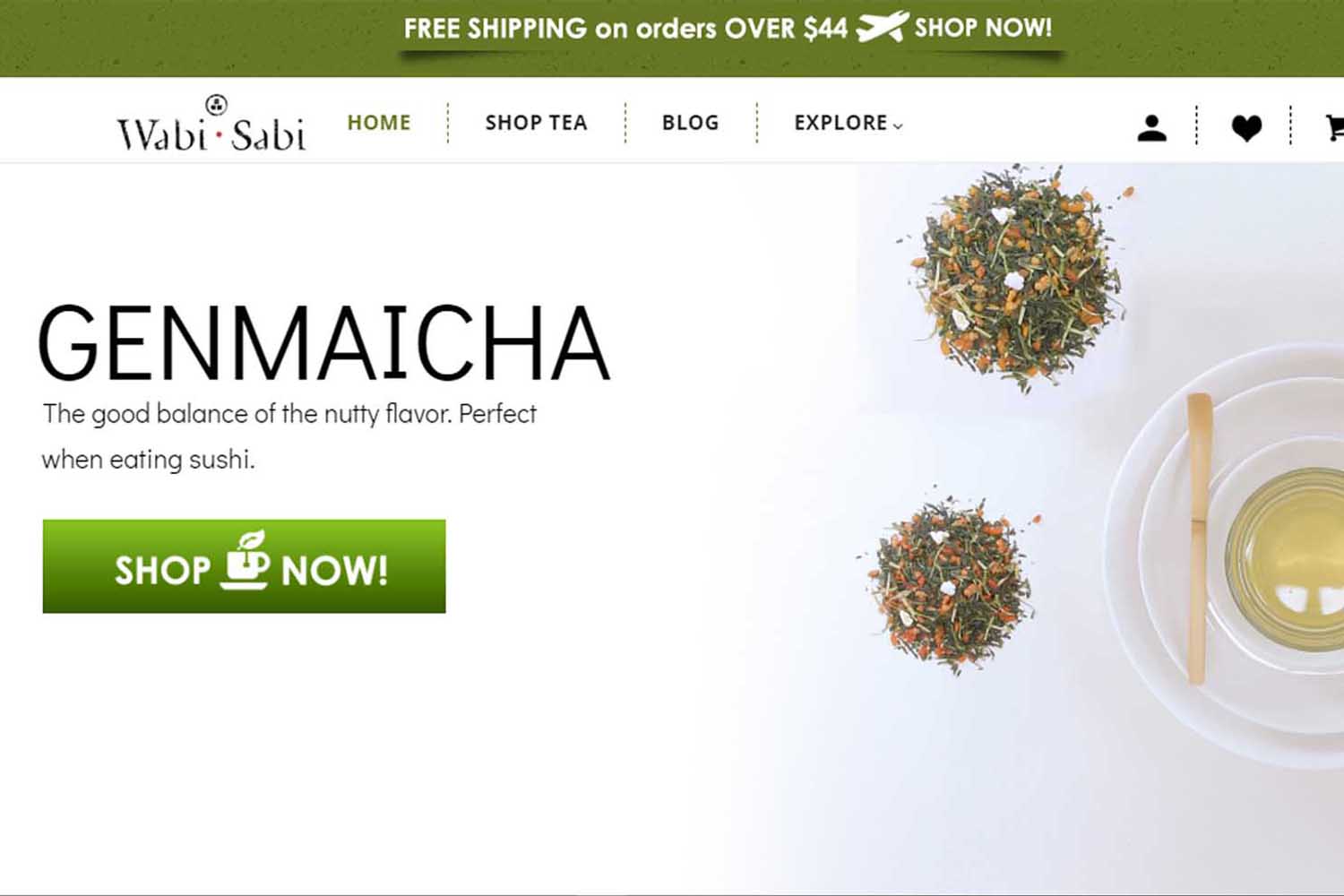Screen dimensions: 1344x896
Task: Click the lower genmaicha tea leaf pile
Action: point(950,582)
